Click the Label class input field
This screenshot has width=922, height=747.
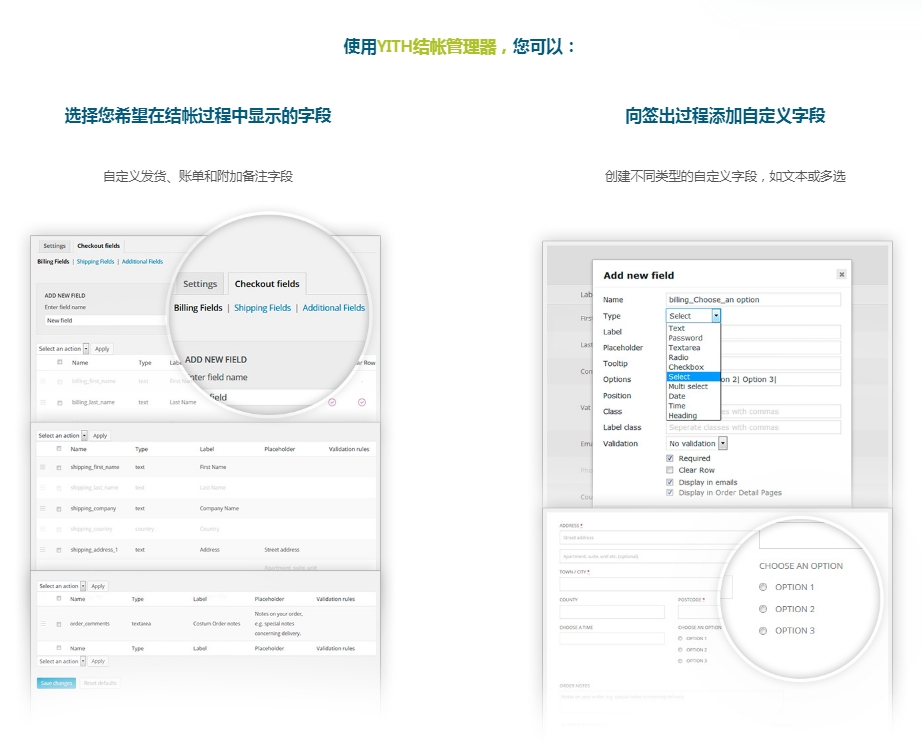click(753, 428)
